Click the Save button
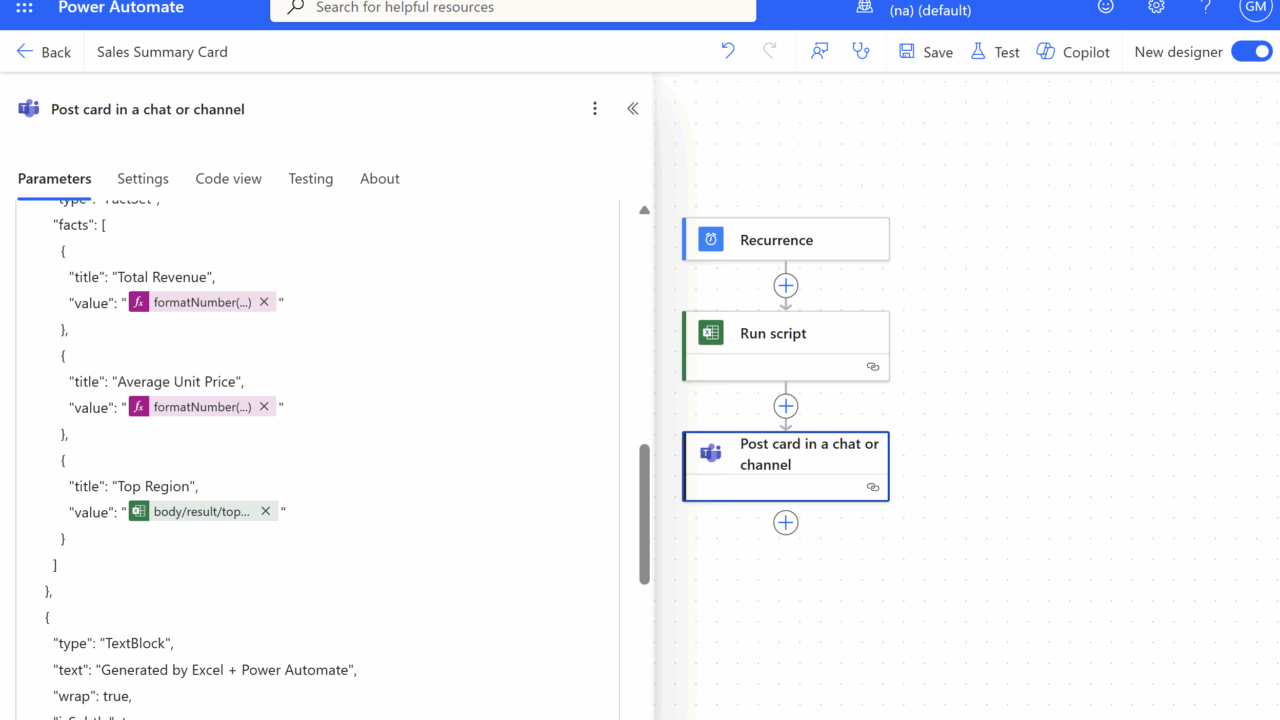The image size is (1280, 720). click(925, 52)
